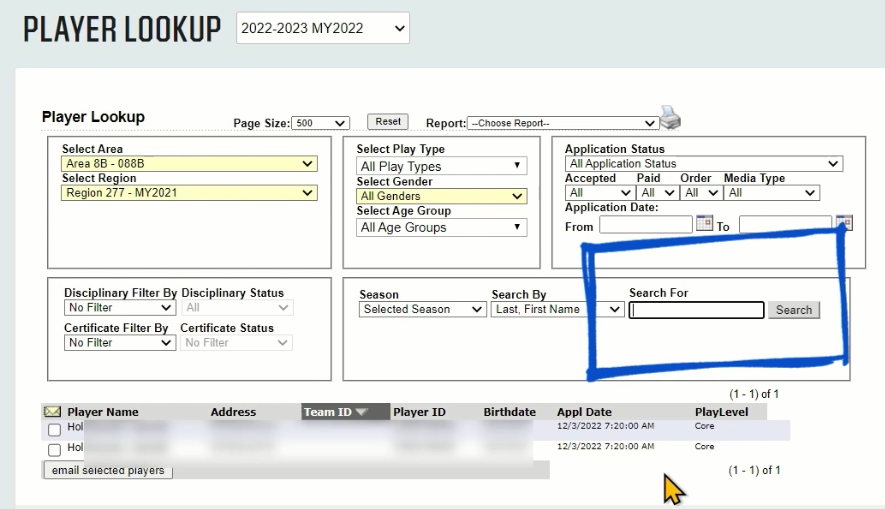Click the Application Date From field

tap(645, 225)
